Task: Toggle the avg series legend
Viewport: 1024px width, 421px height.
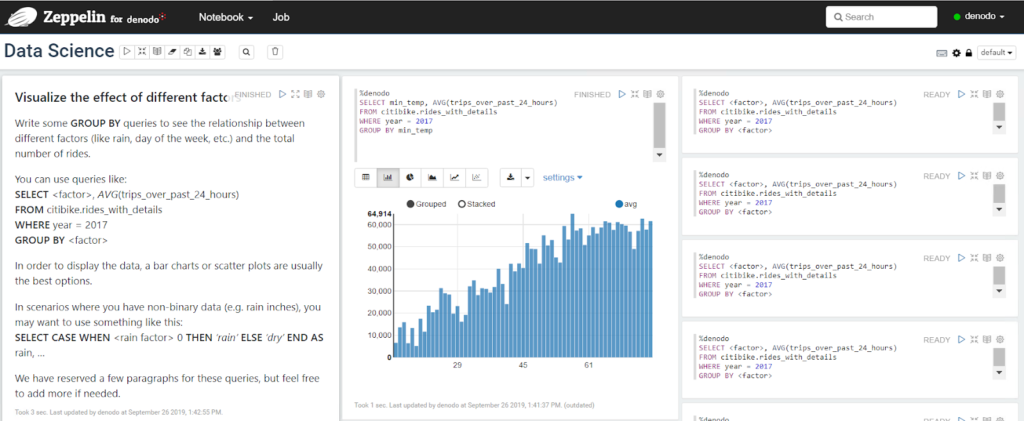Action: [625, 204]
